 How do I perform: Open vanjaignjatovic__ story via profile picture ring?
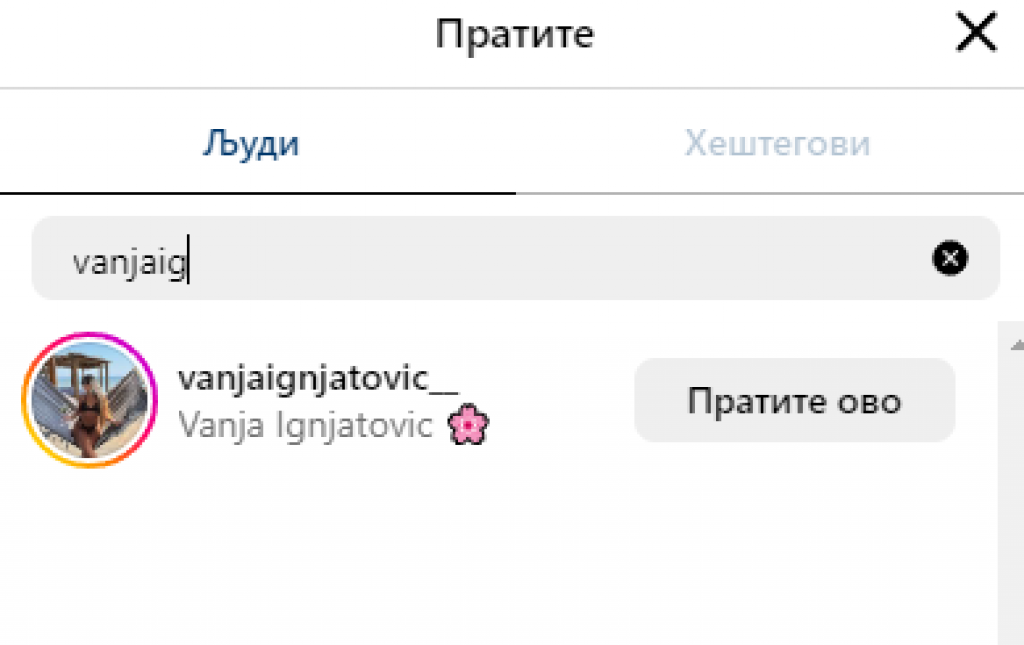click(89, 400)
